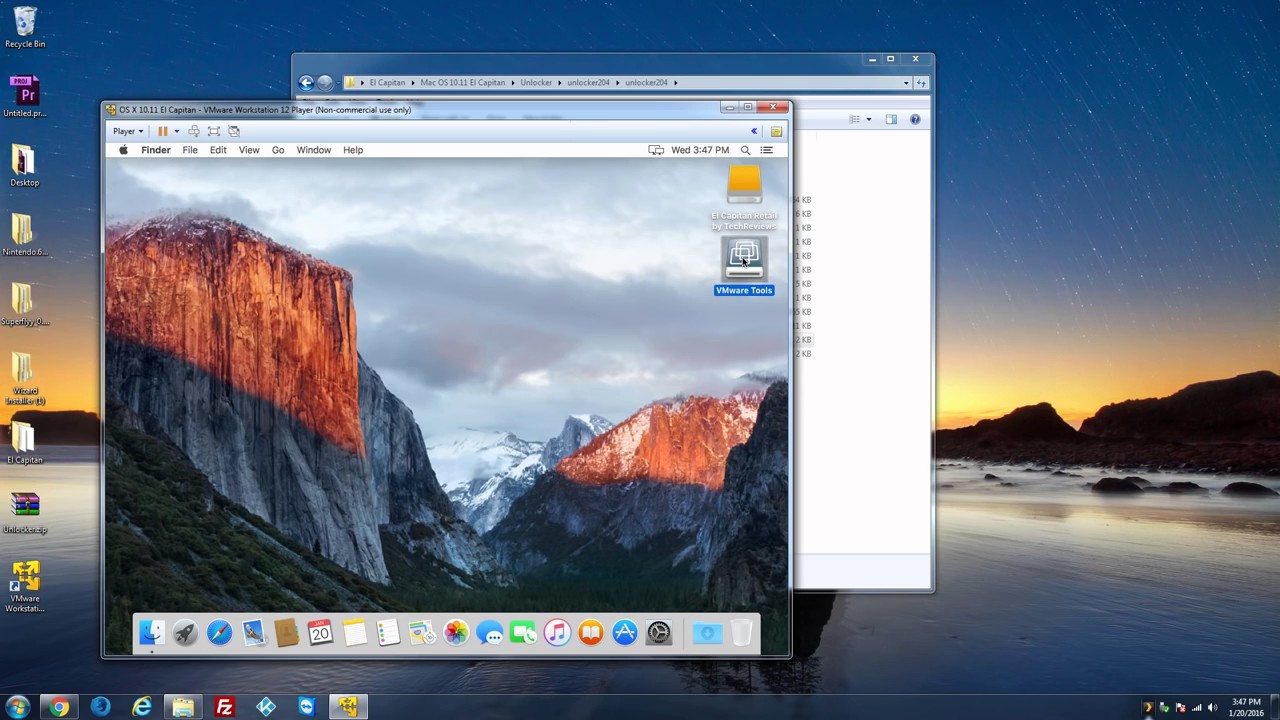Expand the power options arrow beside pause

176,131
